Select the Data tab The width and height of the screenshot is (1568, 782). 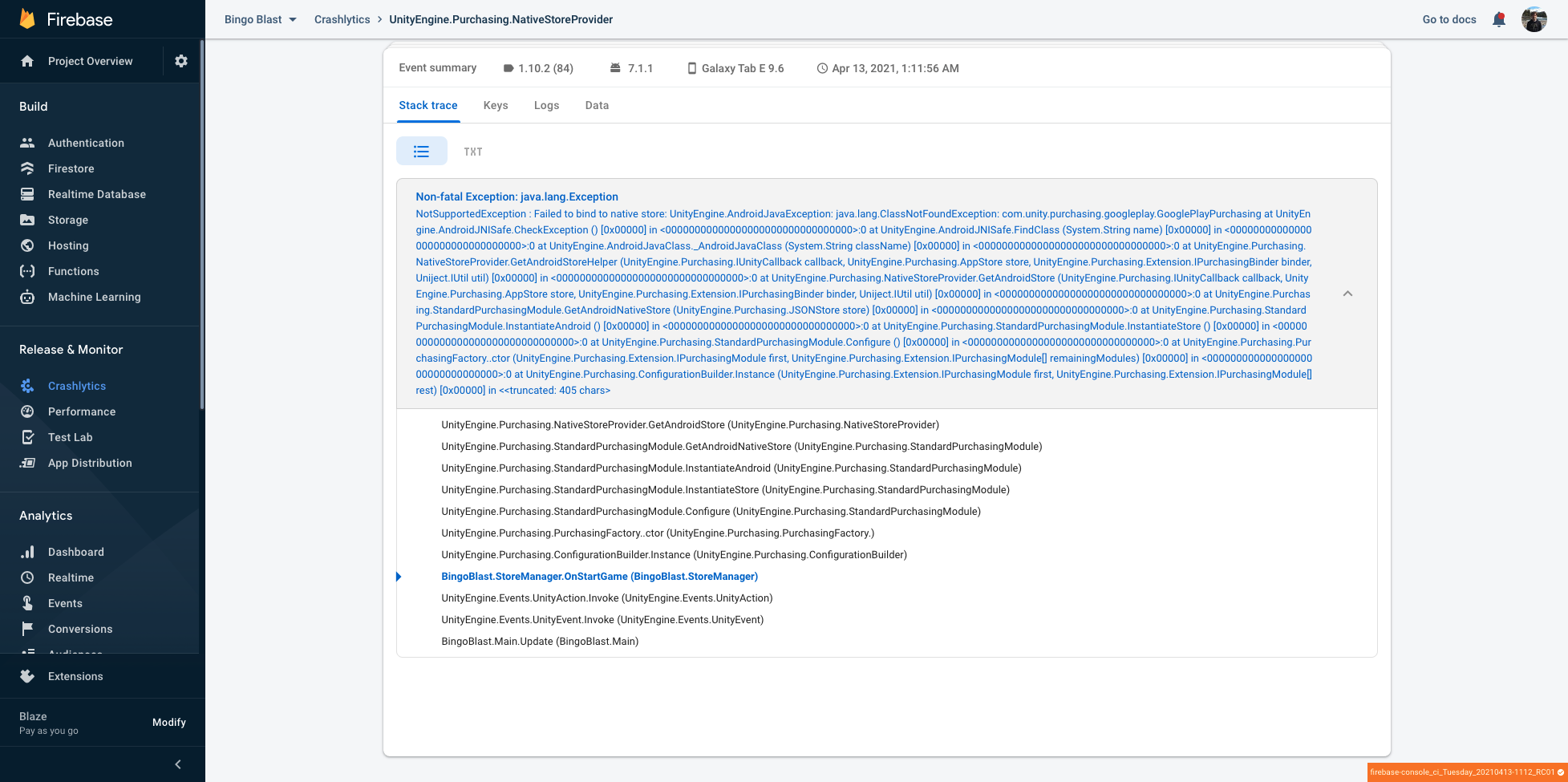coord(597,105)
